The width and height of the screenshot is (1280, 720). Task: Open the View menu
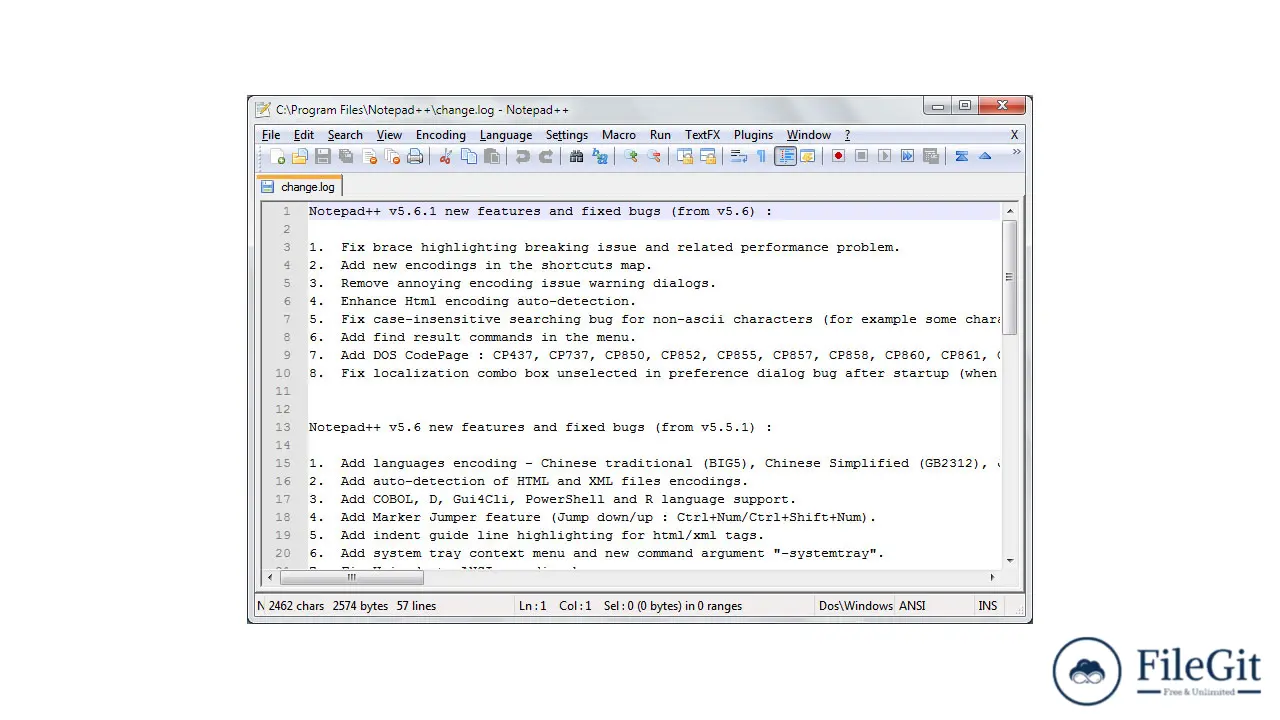point(389,135)
